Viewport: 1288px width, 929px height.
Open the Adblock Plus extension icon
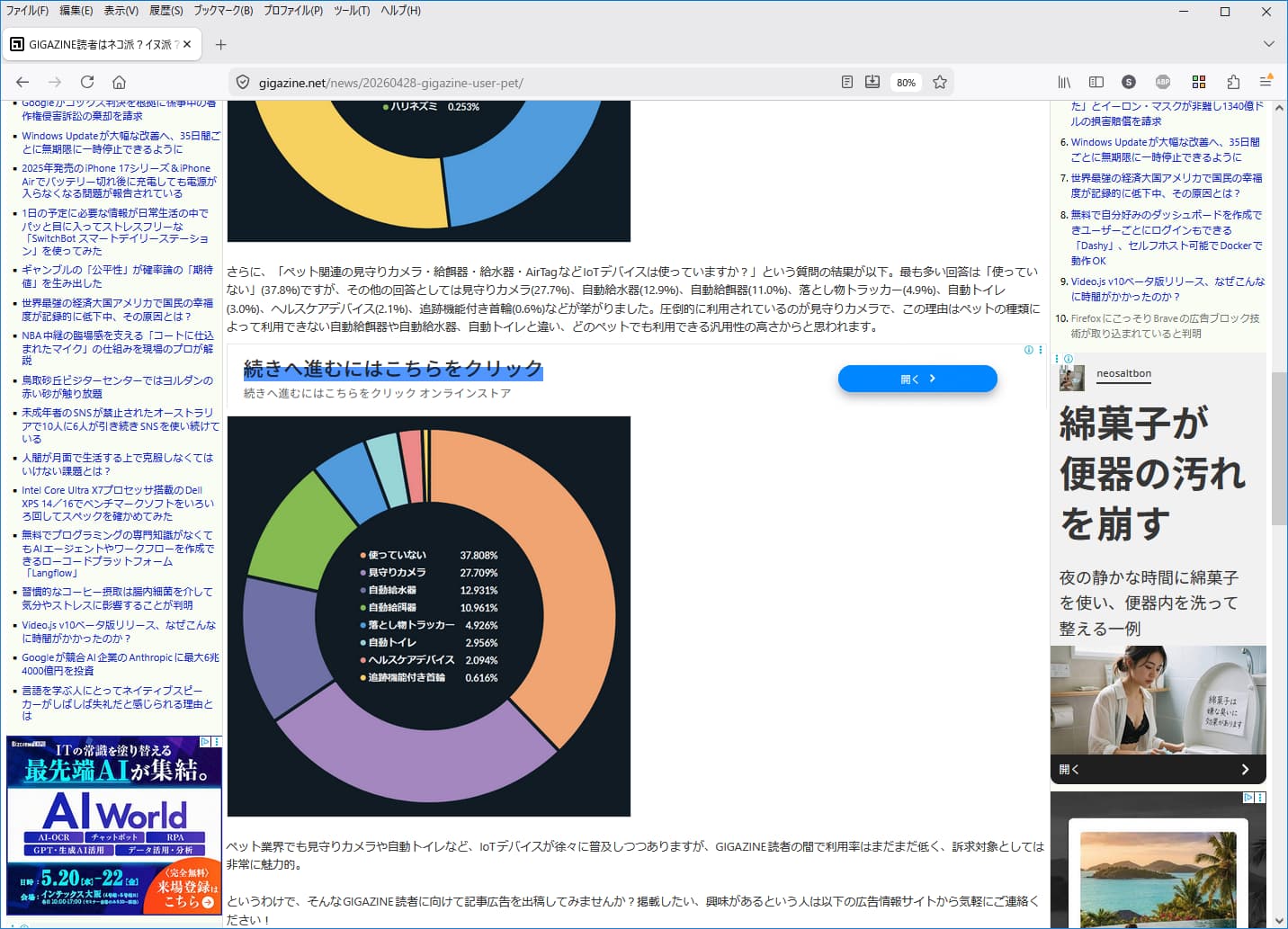coord(1163,82)
